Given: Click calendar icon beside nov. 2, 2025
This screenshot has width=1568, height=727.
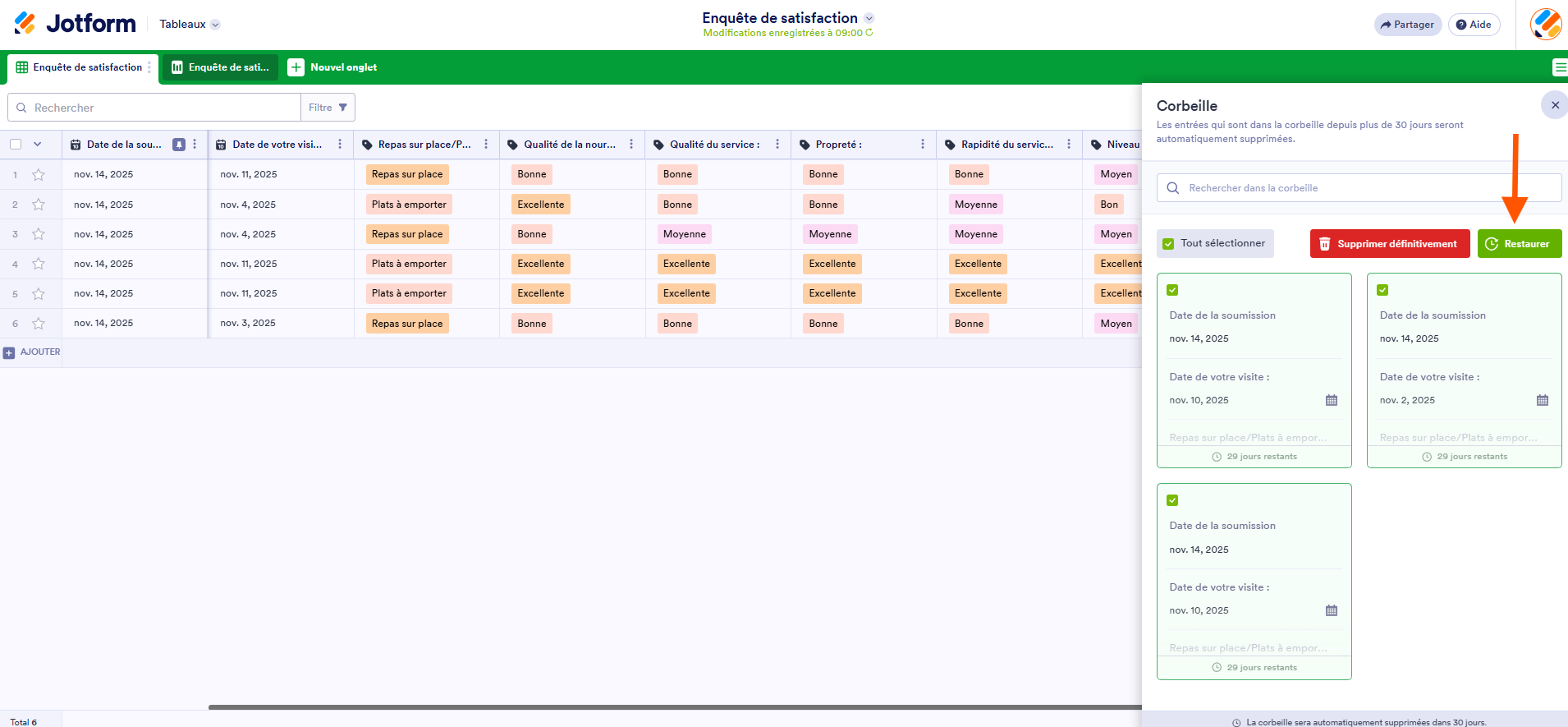Looking at the screenshot, I should click(x=1543, y=400).
